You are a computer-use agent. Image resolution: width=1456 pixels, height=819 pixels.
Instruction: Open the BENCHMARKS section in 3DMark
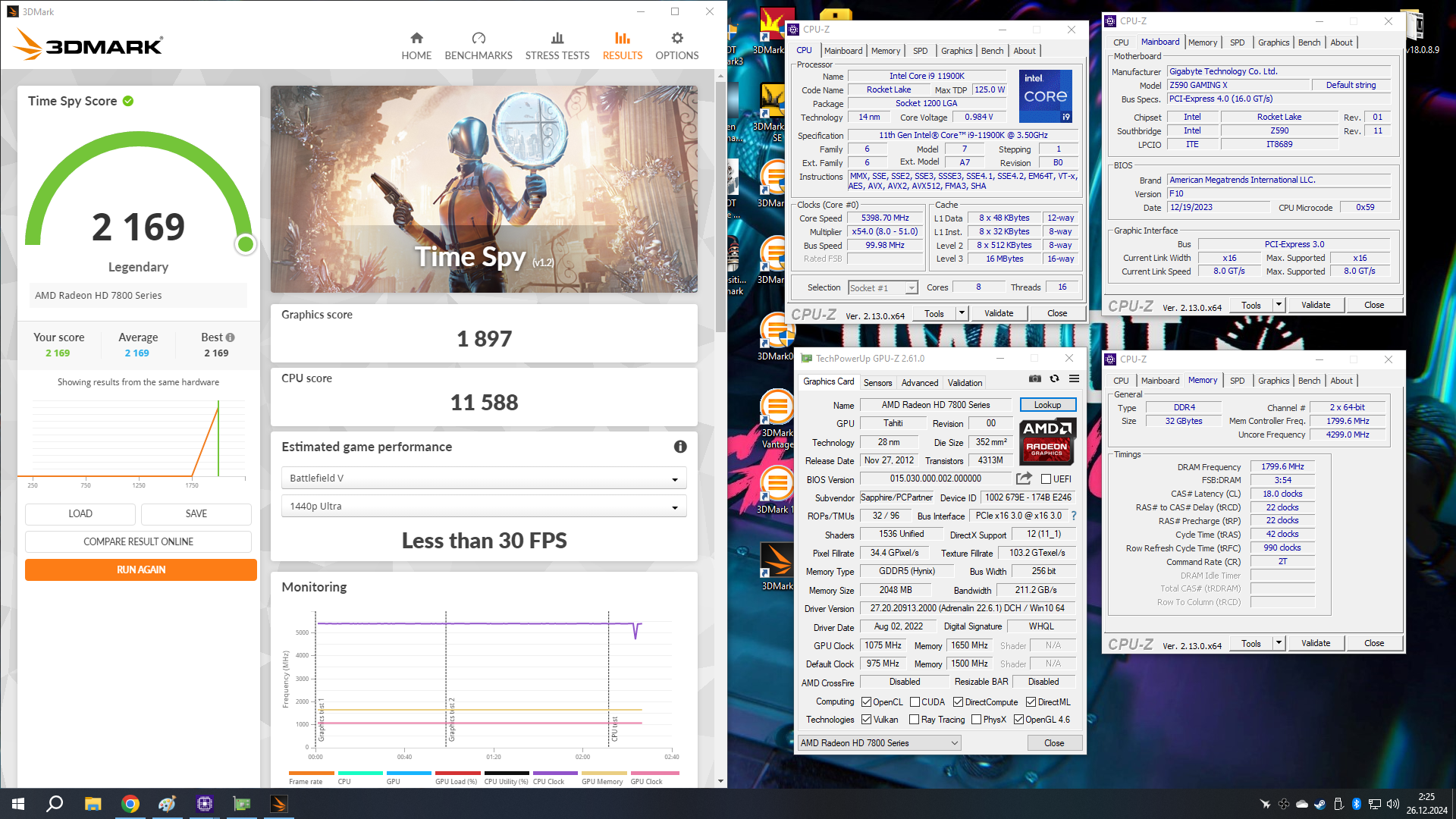(479, 46)
